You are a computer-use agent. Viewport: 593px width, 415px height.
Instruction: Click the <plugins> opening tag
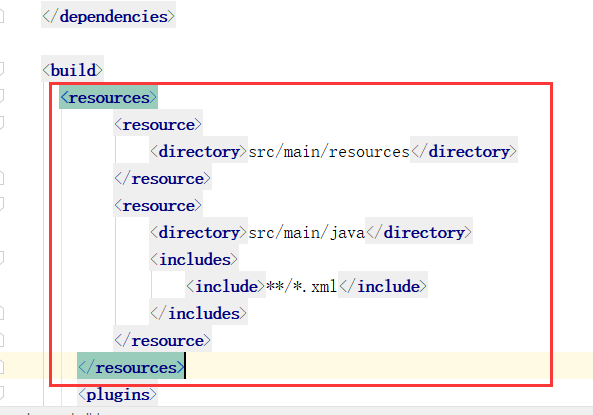117,395
